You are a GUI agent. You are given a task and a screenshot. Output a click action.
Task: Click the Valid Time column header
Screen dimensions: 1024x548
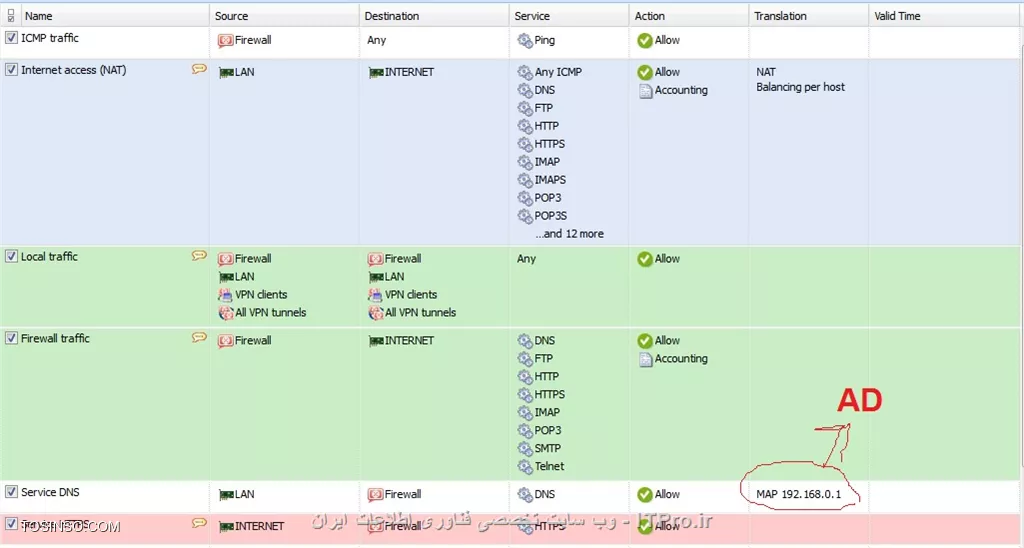click(x=944, y=16)
